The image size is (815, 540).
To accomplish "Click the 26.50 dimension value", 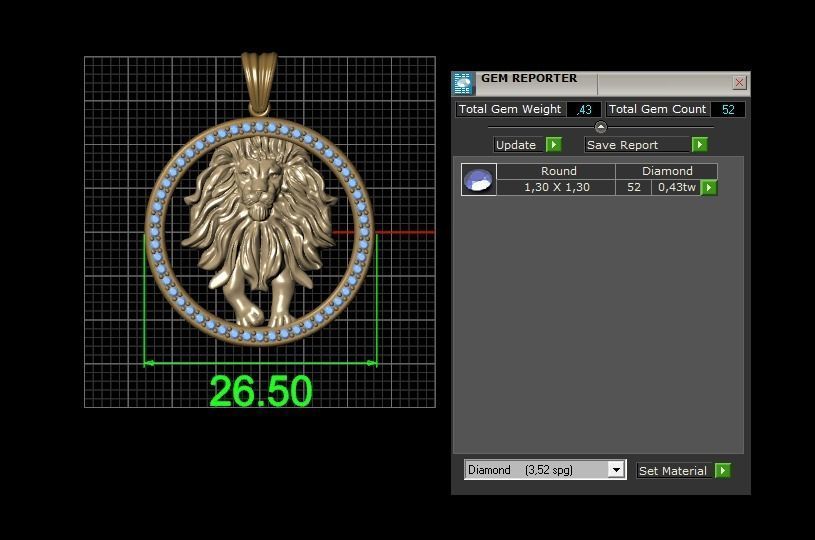I will [260, 391].
